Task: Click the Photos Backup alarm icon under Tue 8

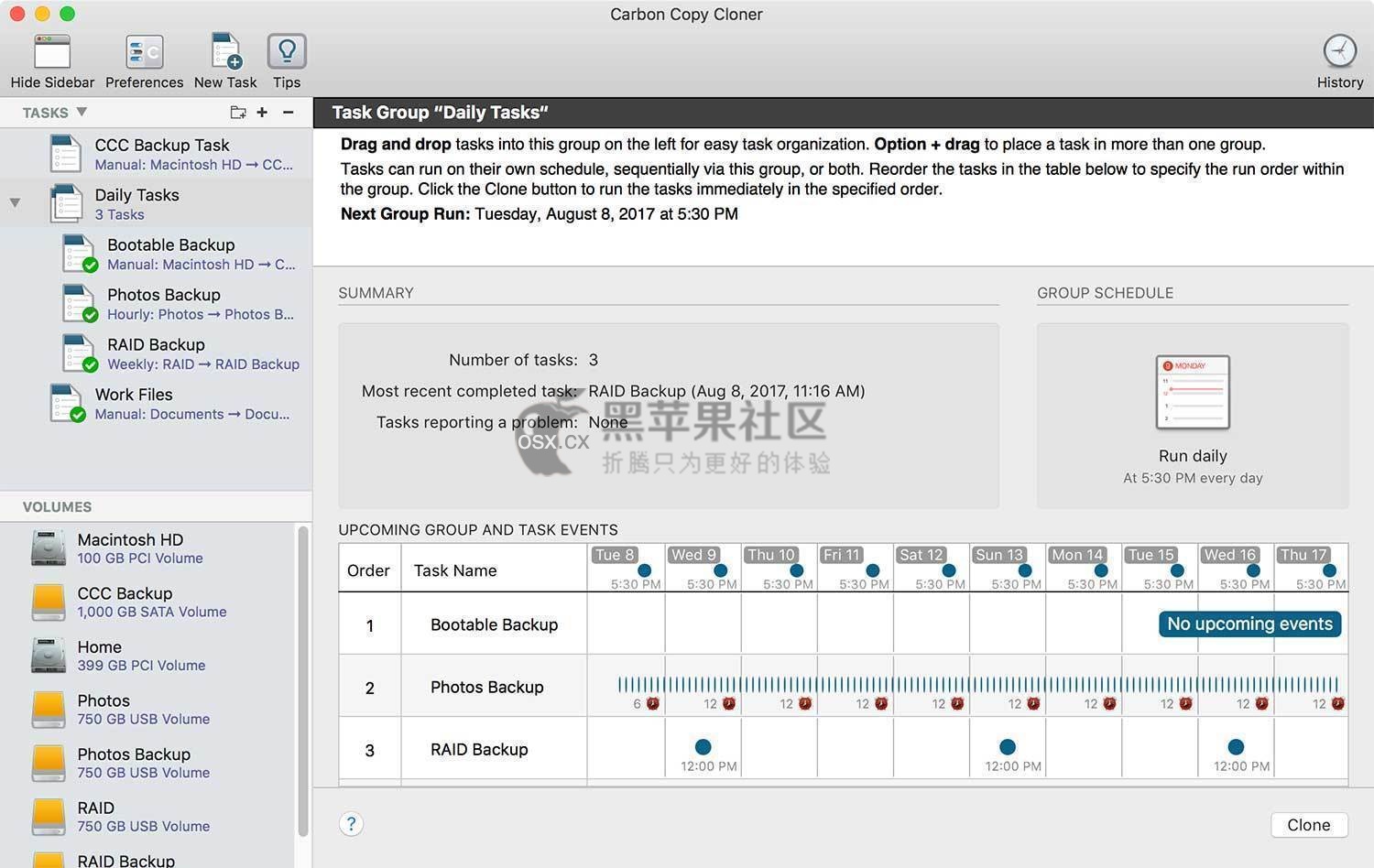Action: tap(653, 703)
